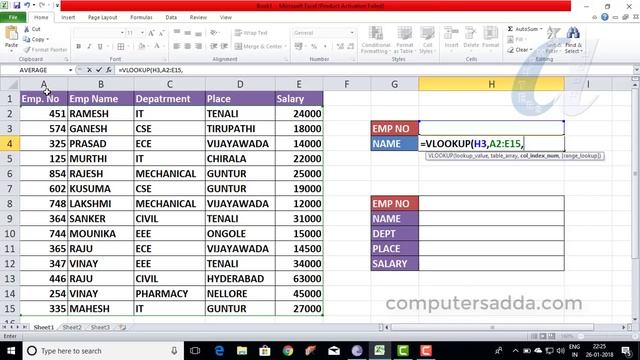The width and height of the screenshot is (640, 360).
Task: Open Microsoft Excel Help question mark icon
Action: (604, 17)
